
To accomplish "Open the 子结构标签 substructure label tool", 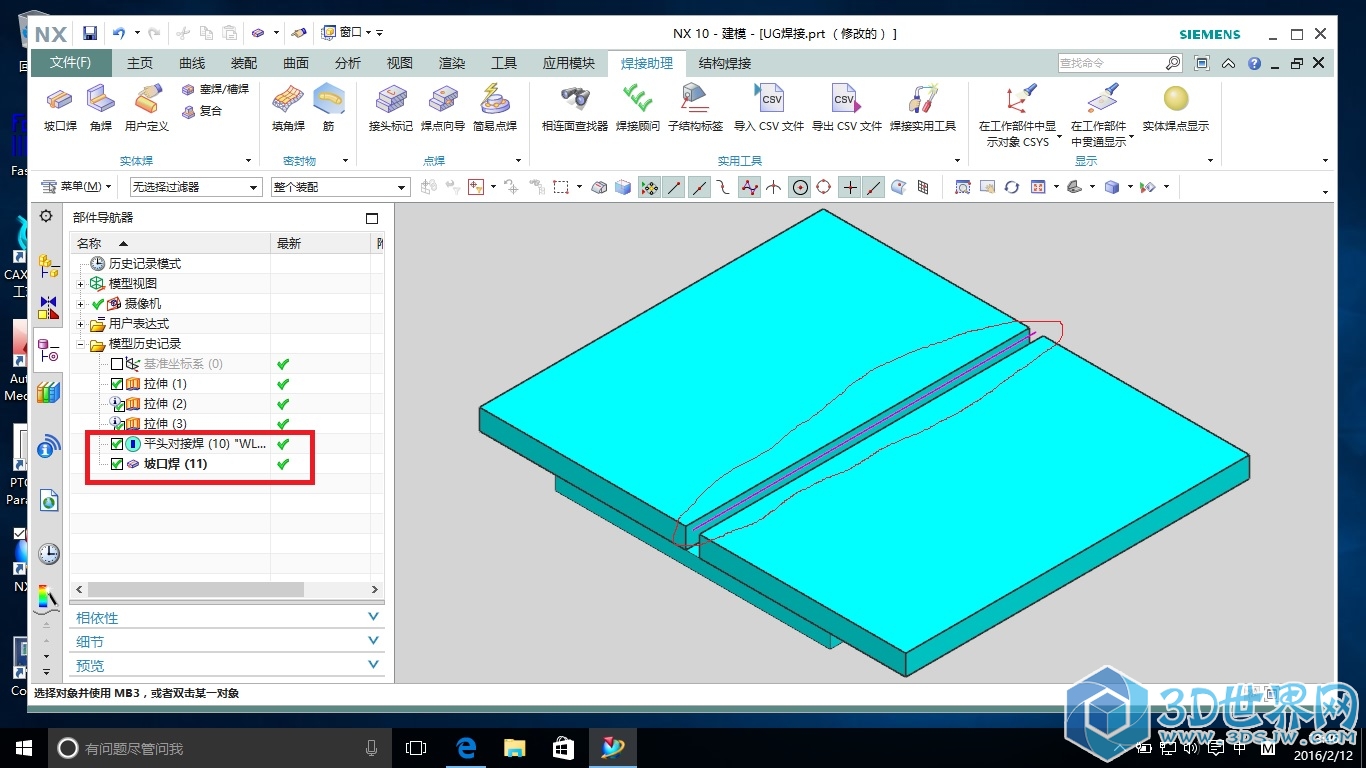I will 695,108.
